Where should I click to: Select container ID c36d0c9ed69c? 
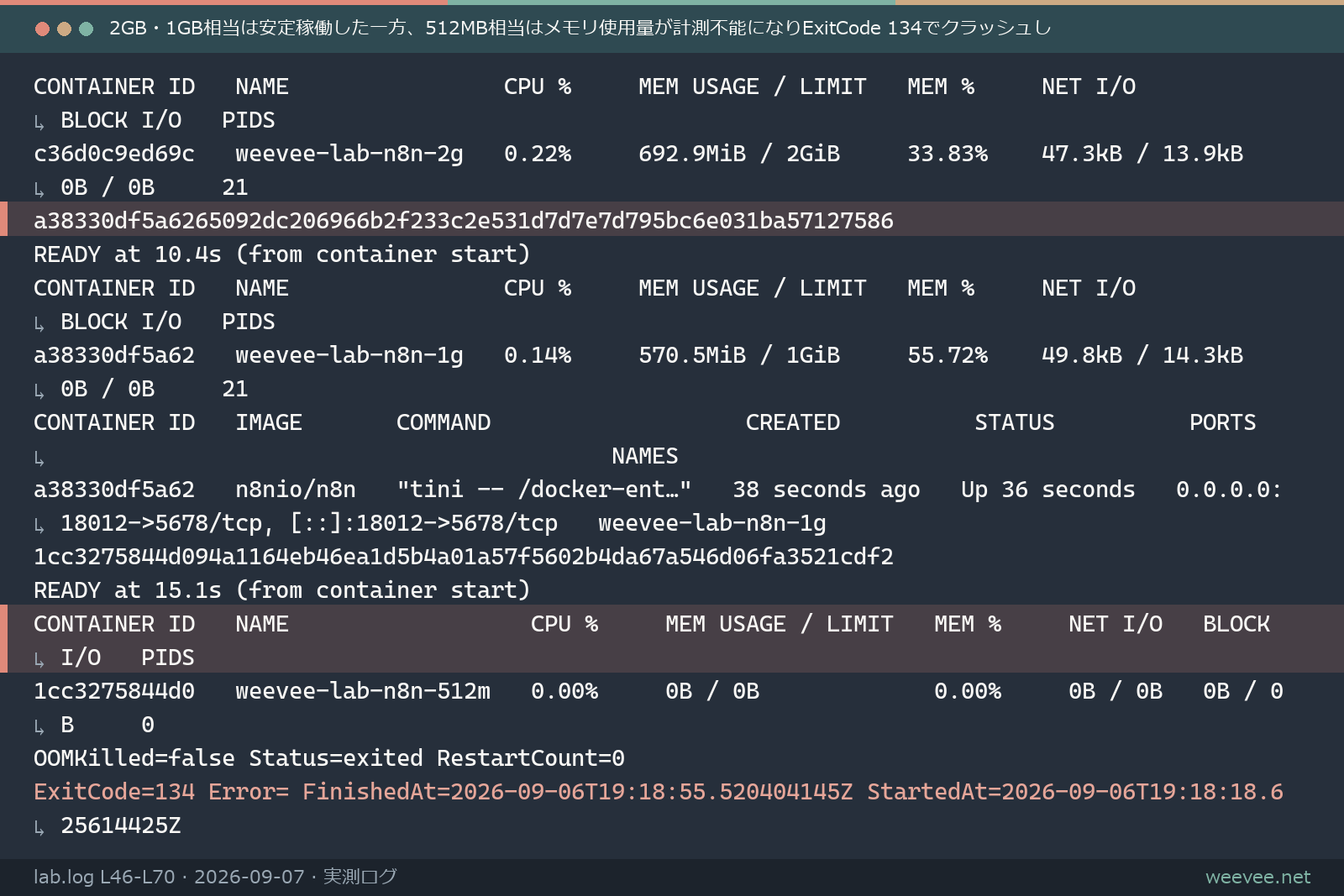click(x=114, y=154)
